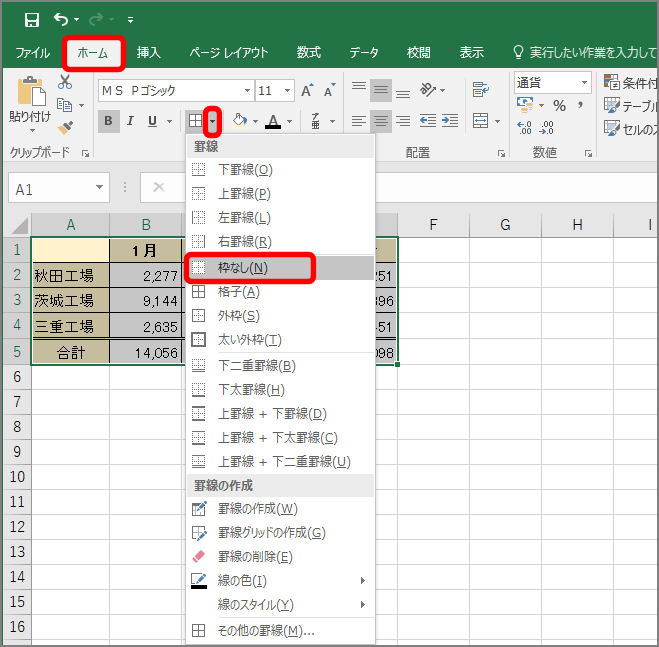The width and height of the screenshot is (659, 647).
Task: Merge and center the selected cells
Action: click(x=480, y=121)
